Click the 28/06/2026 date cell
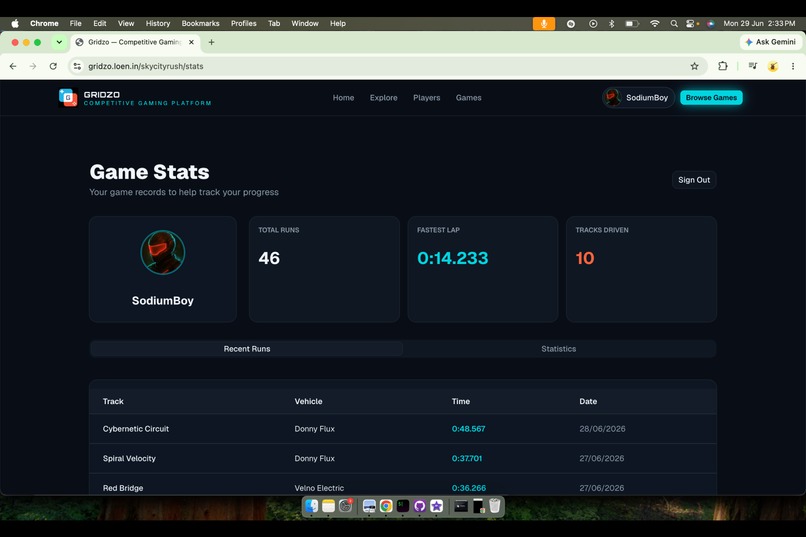The height and width of the screenshot is (537, 806). coord(602,429)
